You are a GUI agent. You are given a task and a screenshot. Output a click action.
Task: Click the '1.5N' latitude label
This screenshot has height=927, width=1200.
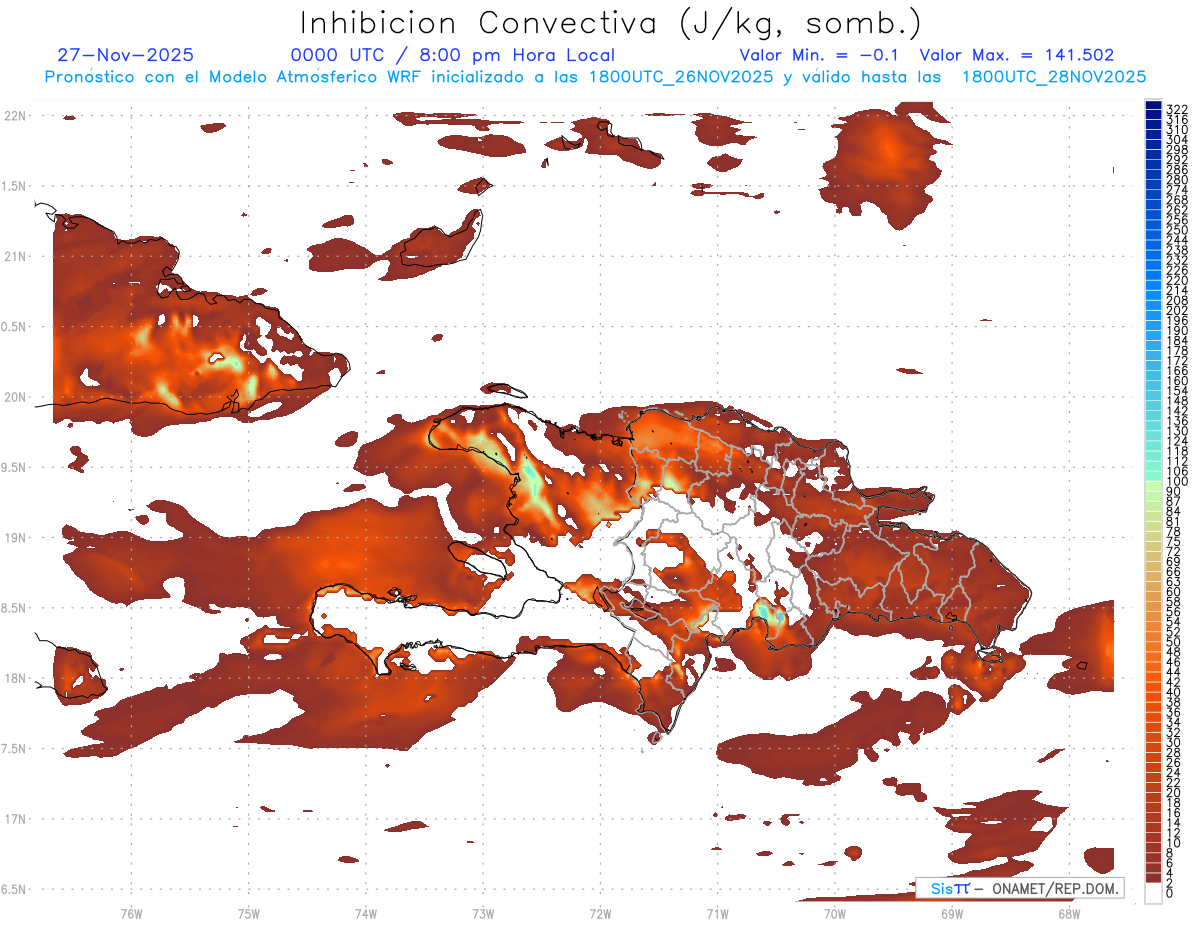(x=14, y=186)
